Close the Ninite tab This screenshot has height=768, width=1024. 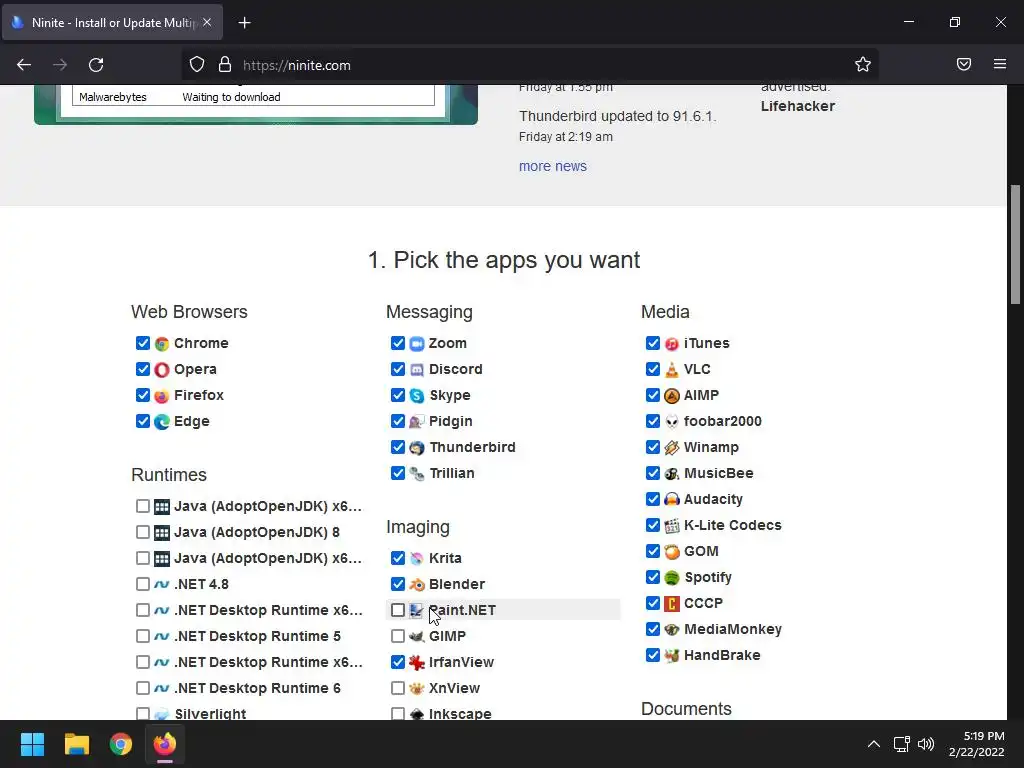(x=207, y=22)
